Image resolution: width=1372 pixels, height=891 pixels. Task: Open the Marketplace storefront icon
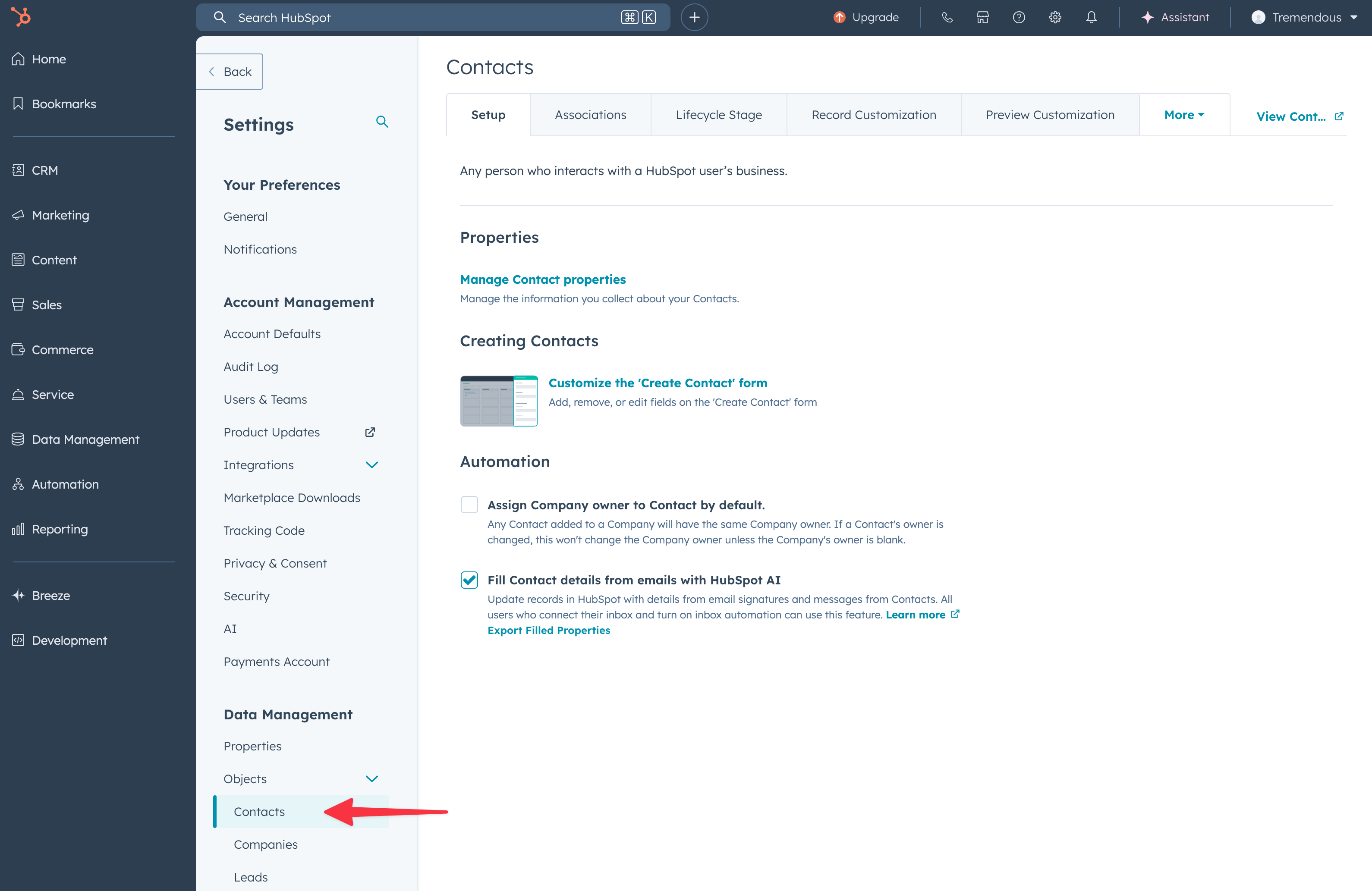982,17
